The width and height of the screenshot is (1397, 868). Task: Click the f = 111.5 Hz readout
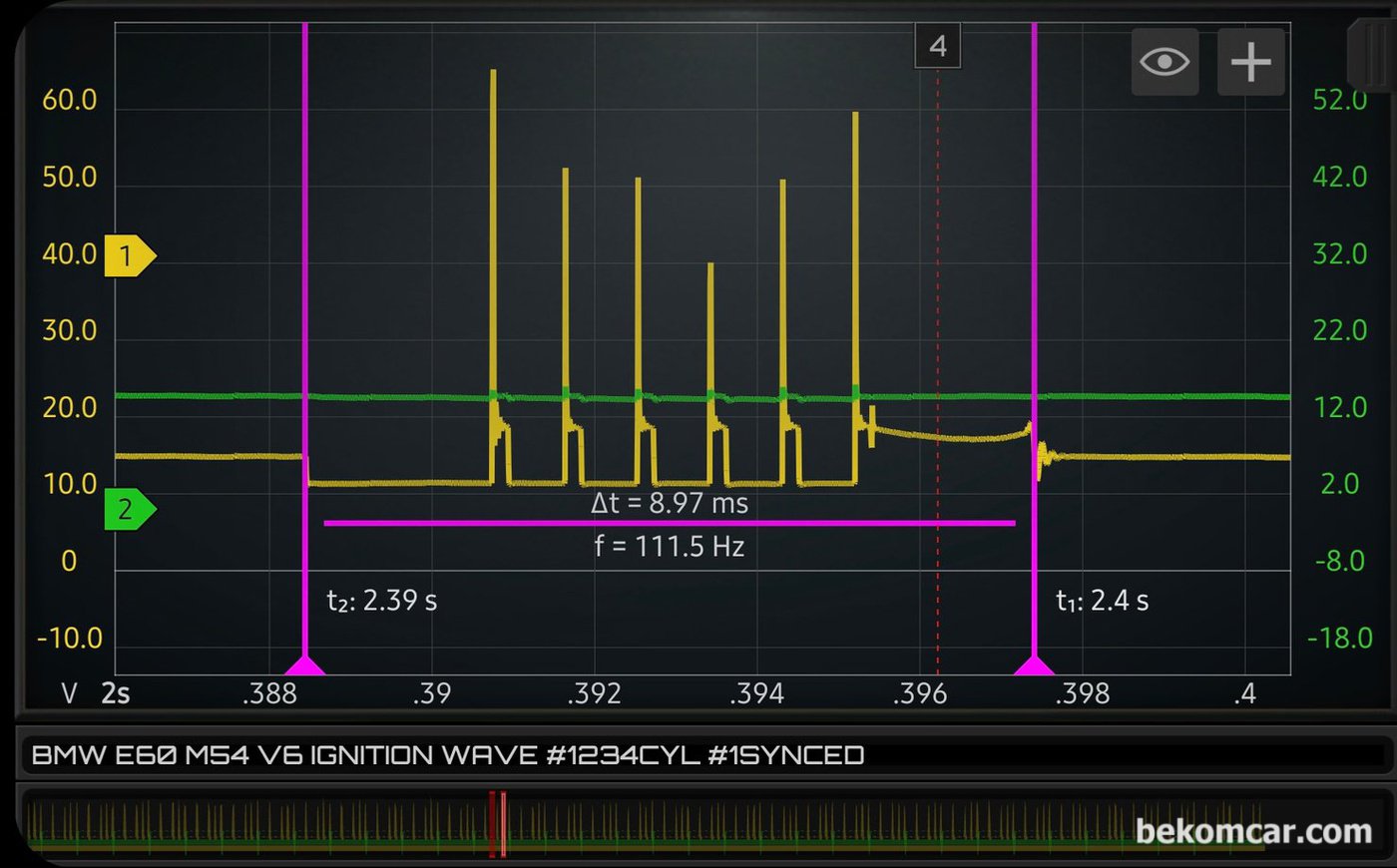pos(670,547)
